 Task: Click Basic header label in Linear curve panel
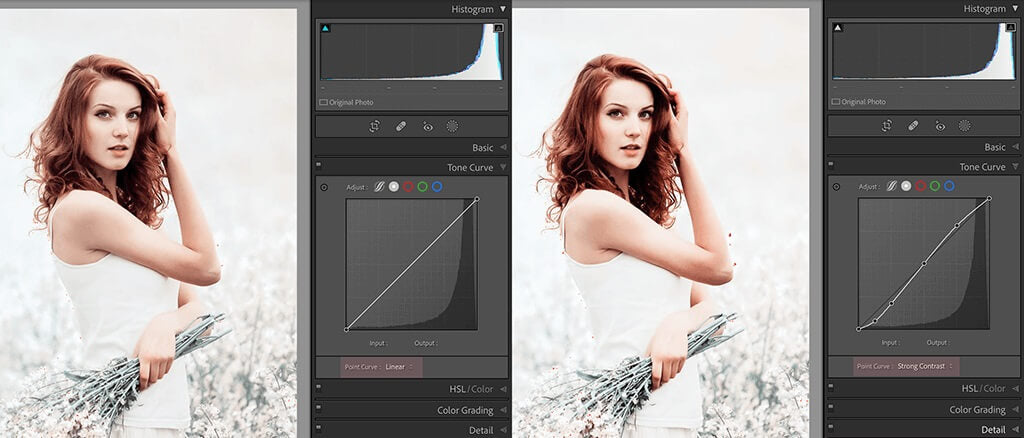coord(483,148)
